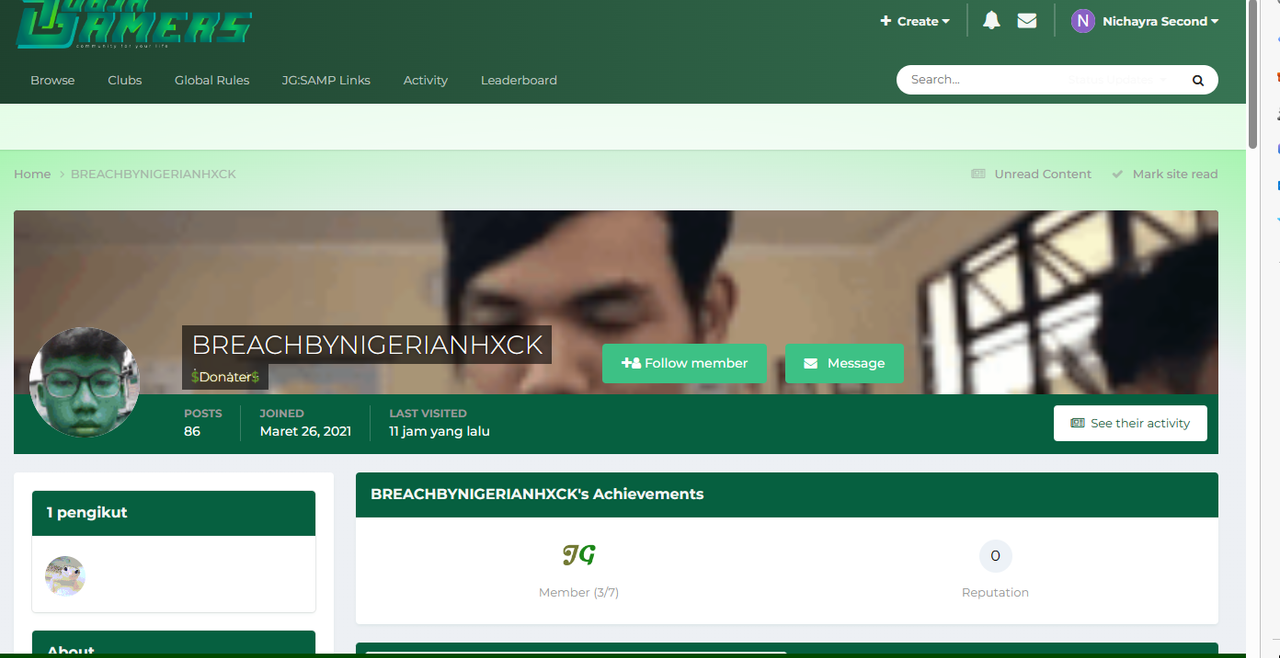
Task: Click the $Donater$ group badge
Action: pyautogui.click(x=225, y=377)
